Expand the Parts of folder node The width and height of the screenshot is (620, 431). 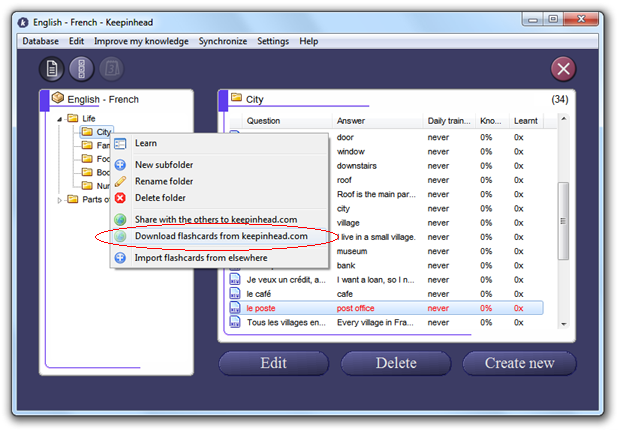(59, 200)
